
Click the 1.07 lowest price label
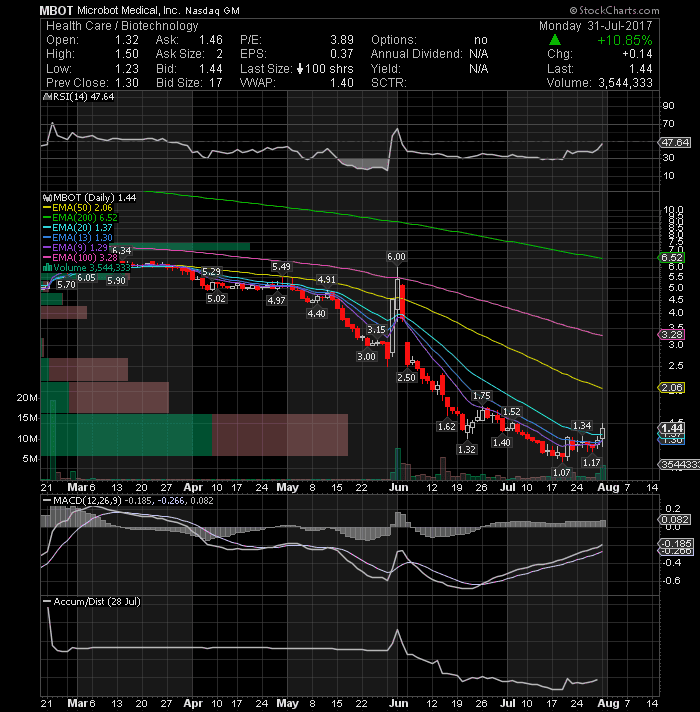(x=562, y=473)
